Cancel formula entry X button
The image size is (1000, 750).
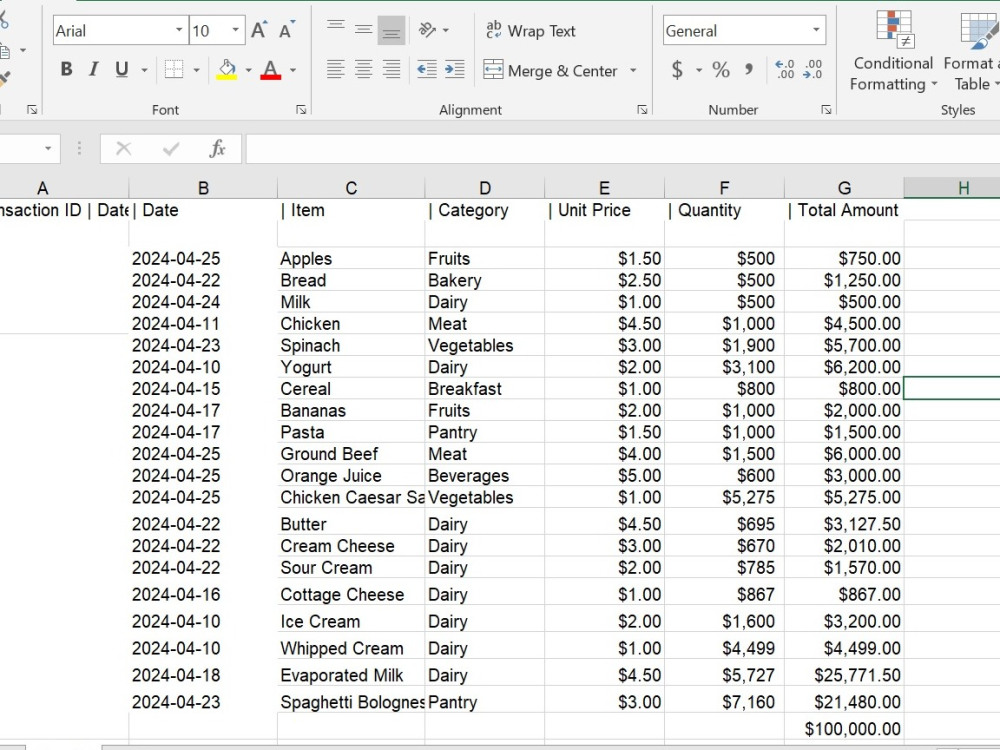(124, 149)
